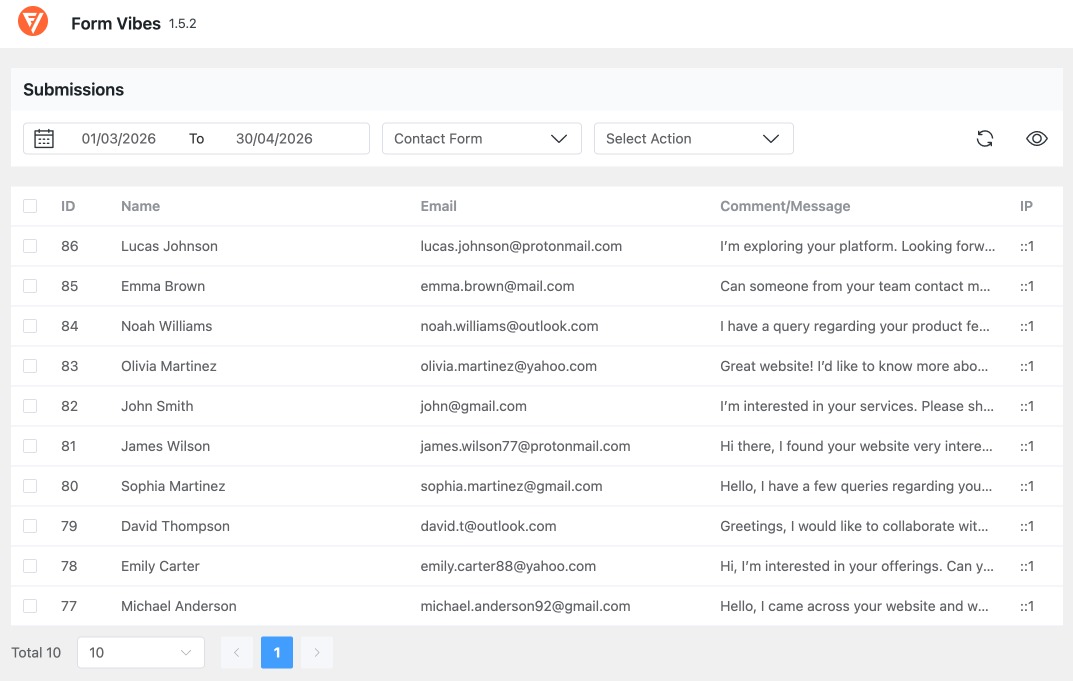
Task: Toggle the select-all submissions checkbox
Action: point(29,206)
